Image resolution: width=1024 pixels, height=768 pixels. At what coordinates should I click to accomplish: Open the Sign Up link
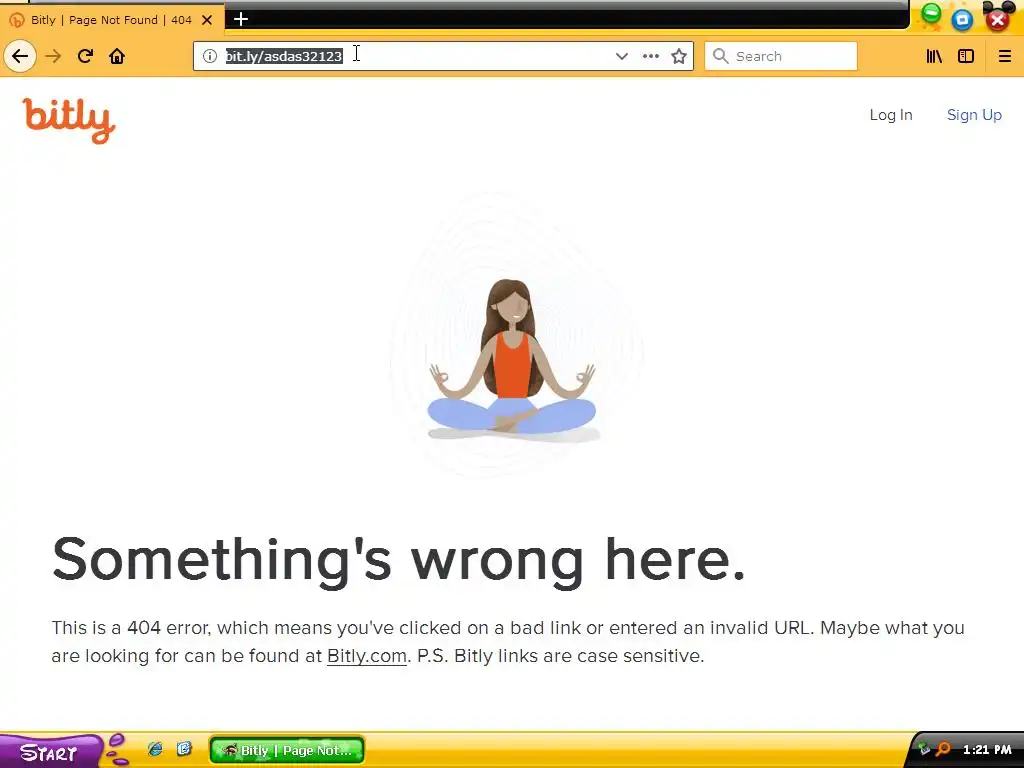[x=974, y=115]
